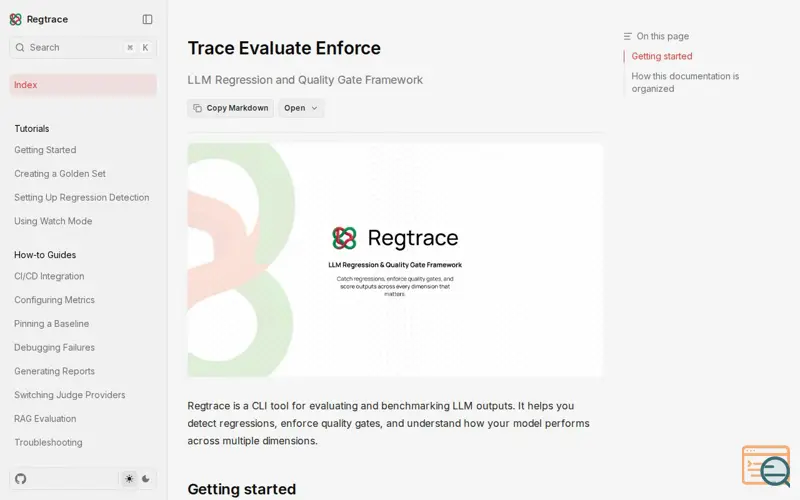Collapse the sidebar with the panel icon

point(147,19)
